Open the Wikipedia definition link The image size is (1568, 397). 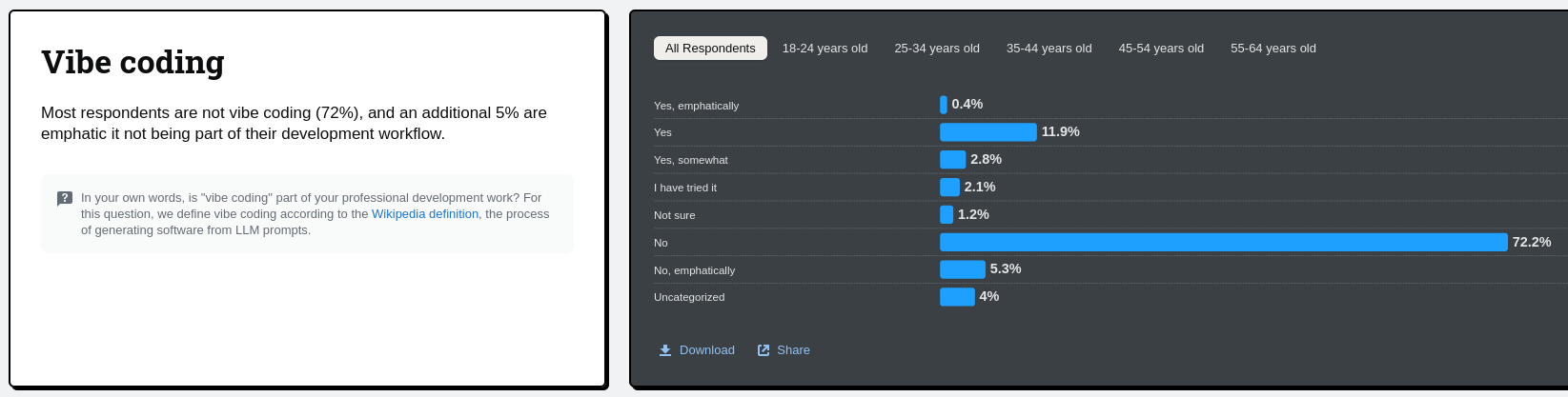pyautogui.click(x=425, y=214)
